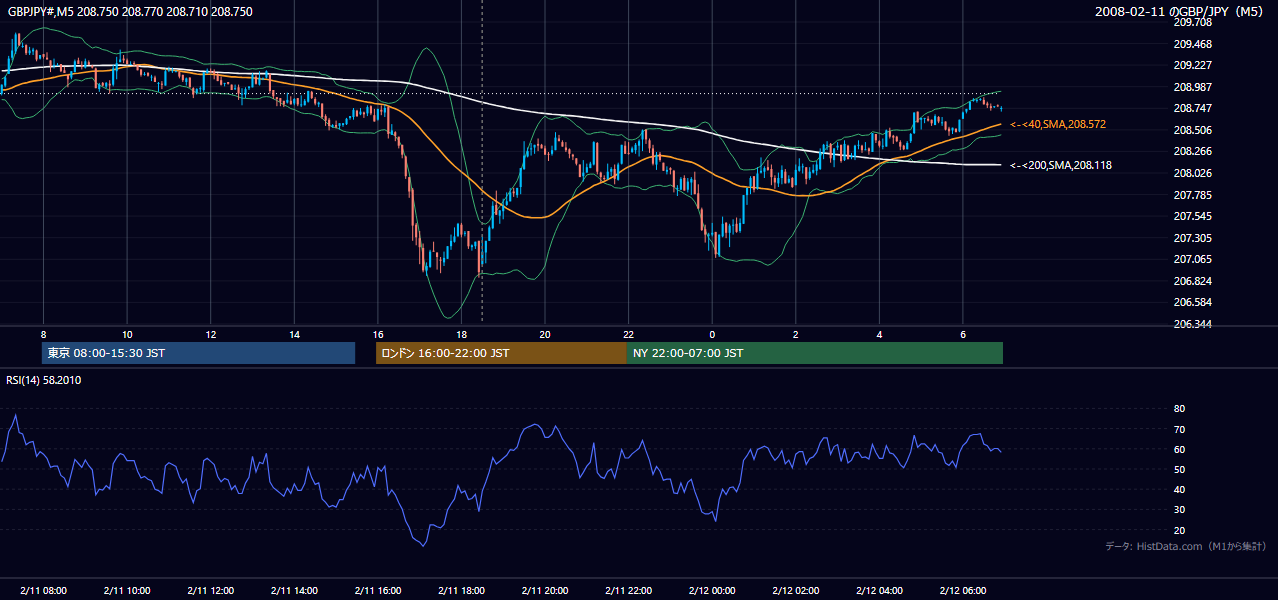Click hour label 12 under the price chart
Viewport: 1278px width, 600px height.
pyautogui.click(x=210, y=334)
